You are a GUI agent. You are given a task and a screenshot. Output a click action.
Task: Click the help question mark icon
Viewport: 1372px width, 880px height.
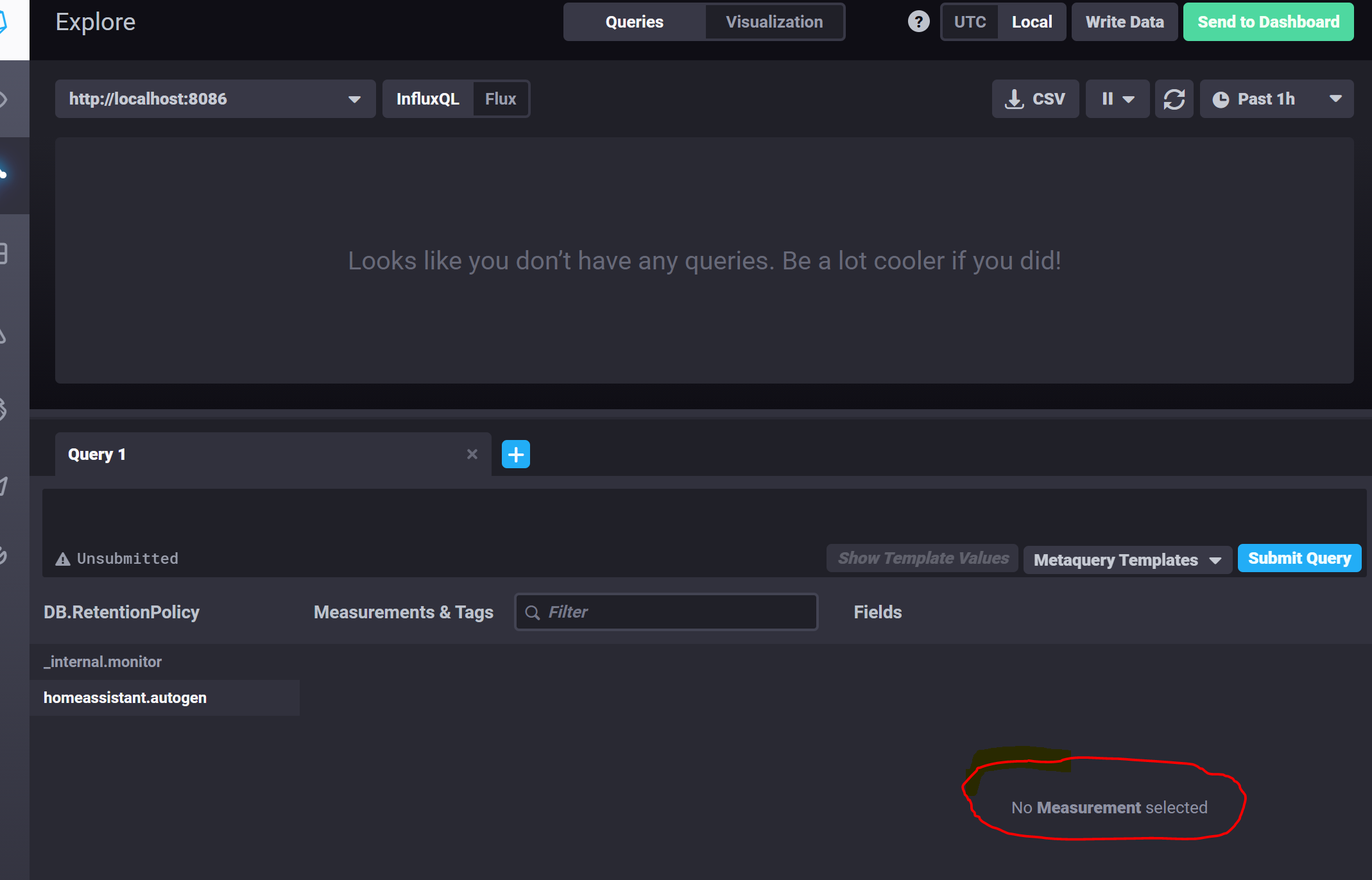(918, 22)
